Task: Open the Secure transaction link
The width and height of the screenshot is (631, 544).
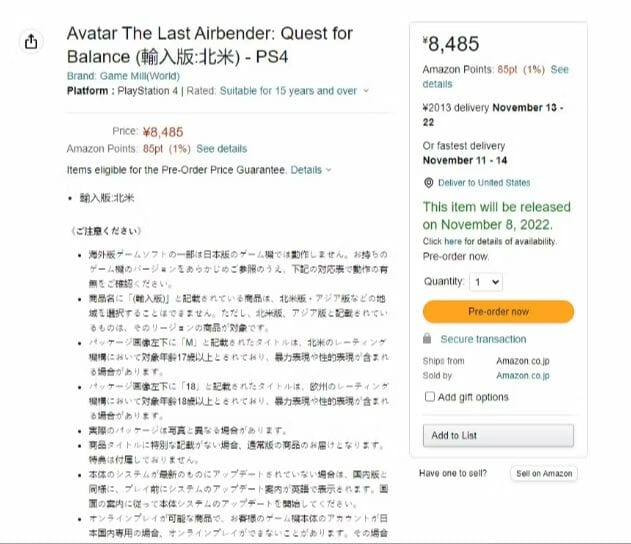Action: (483, 339)
